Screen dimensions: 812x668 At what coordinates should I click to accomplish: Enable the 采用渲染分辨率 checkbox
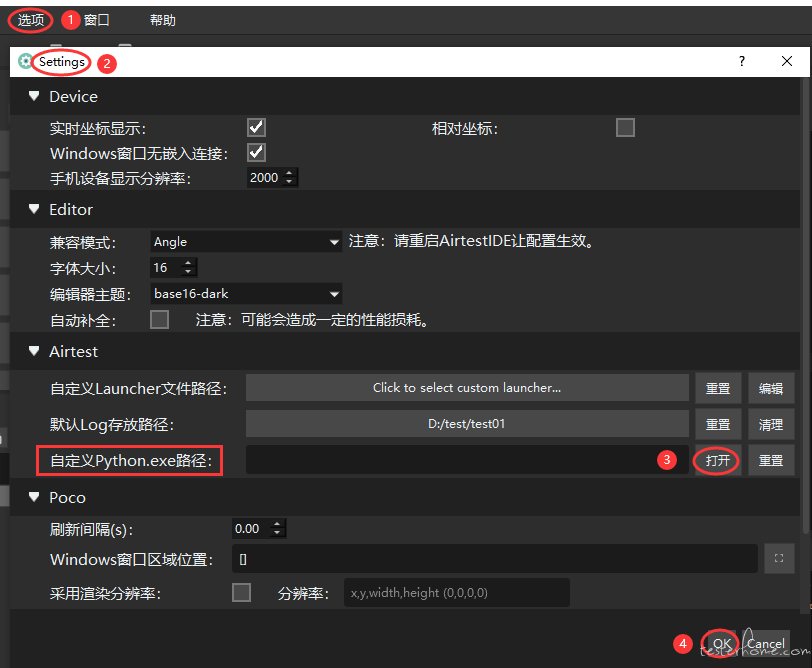point(241,592)
